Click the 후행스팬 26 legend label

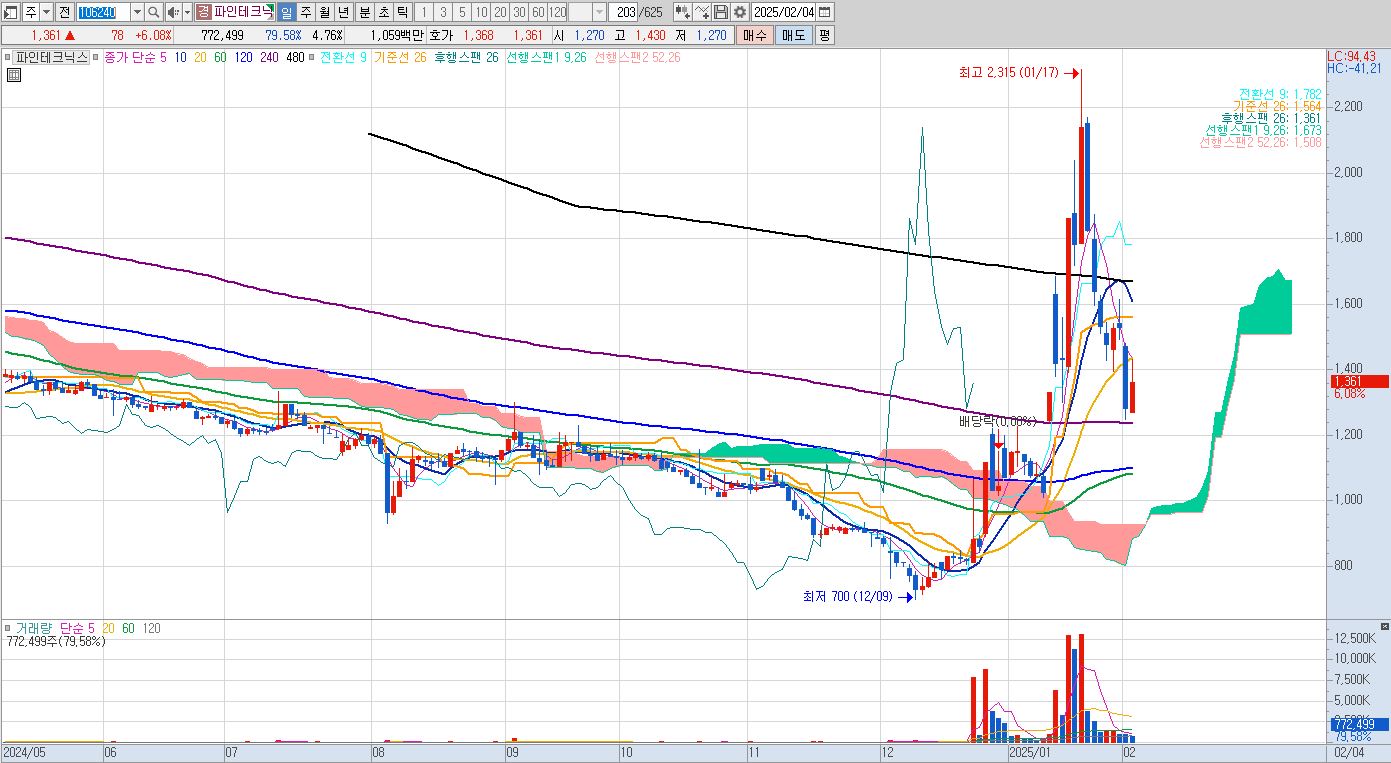coord(464,58)
